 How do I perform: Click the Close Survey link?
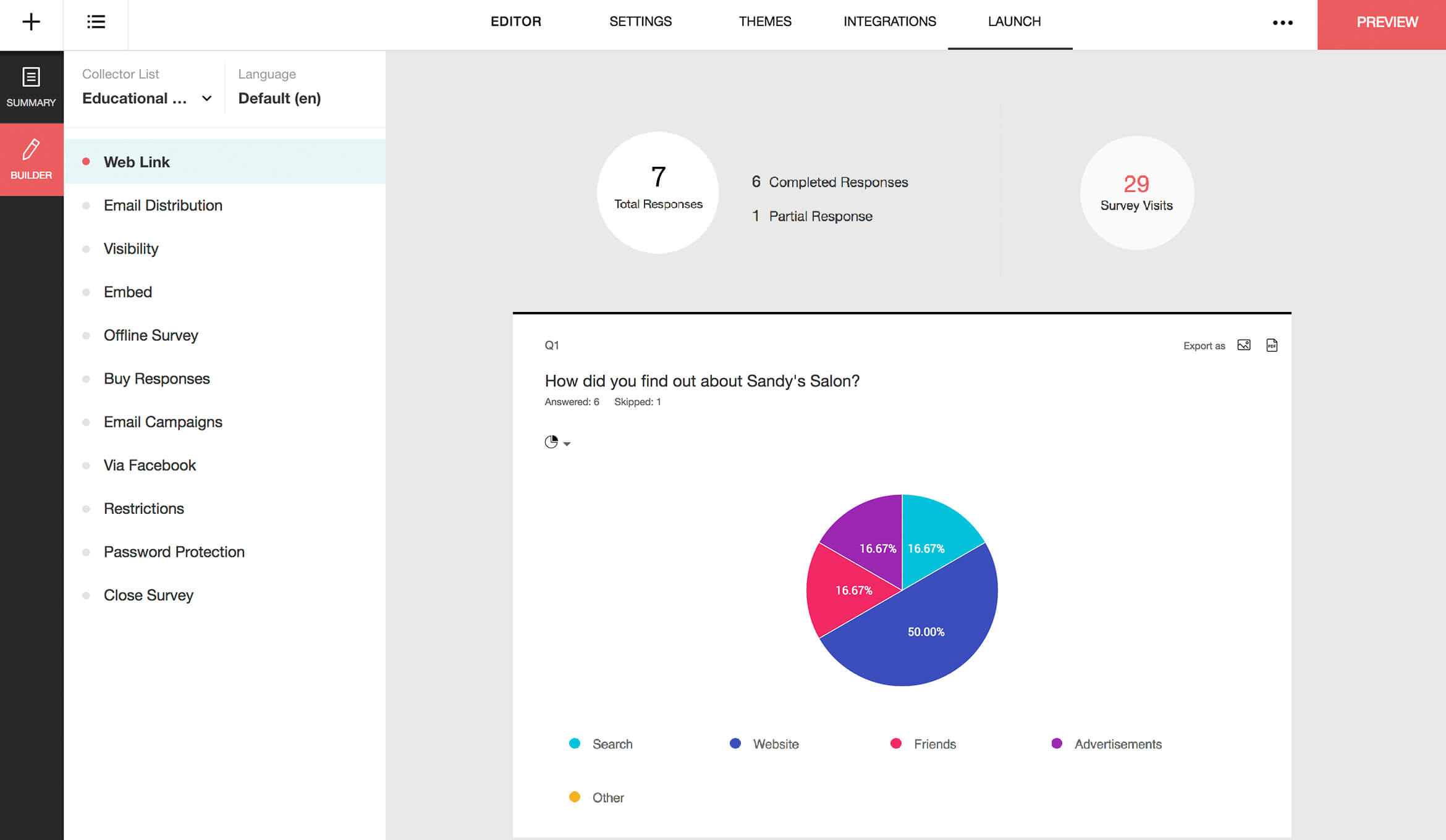[x=149, y=596]
